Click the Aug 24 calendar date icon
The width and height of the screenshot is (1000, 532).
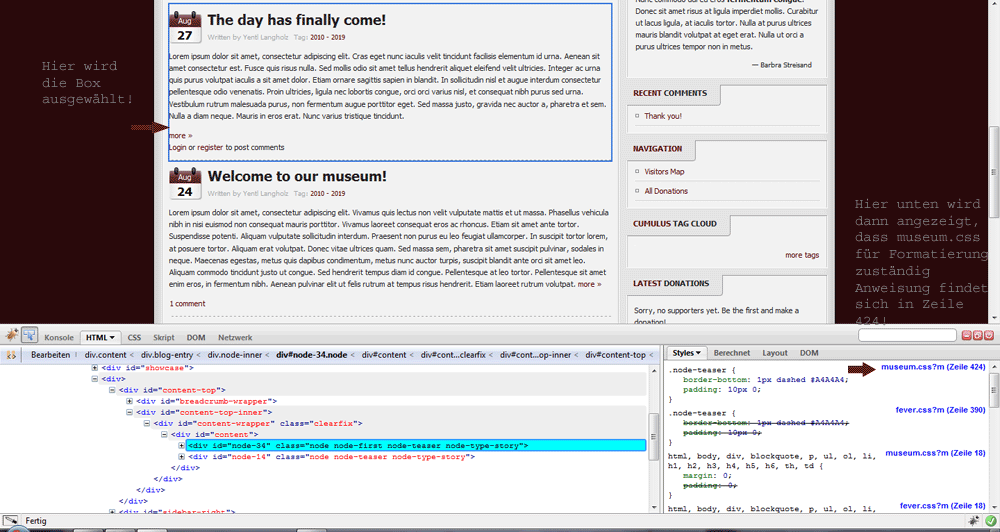pos(185,184)
